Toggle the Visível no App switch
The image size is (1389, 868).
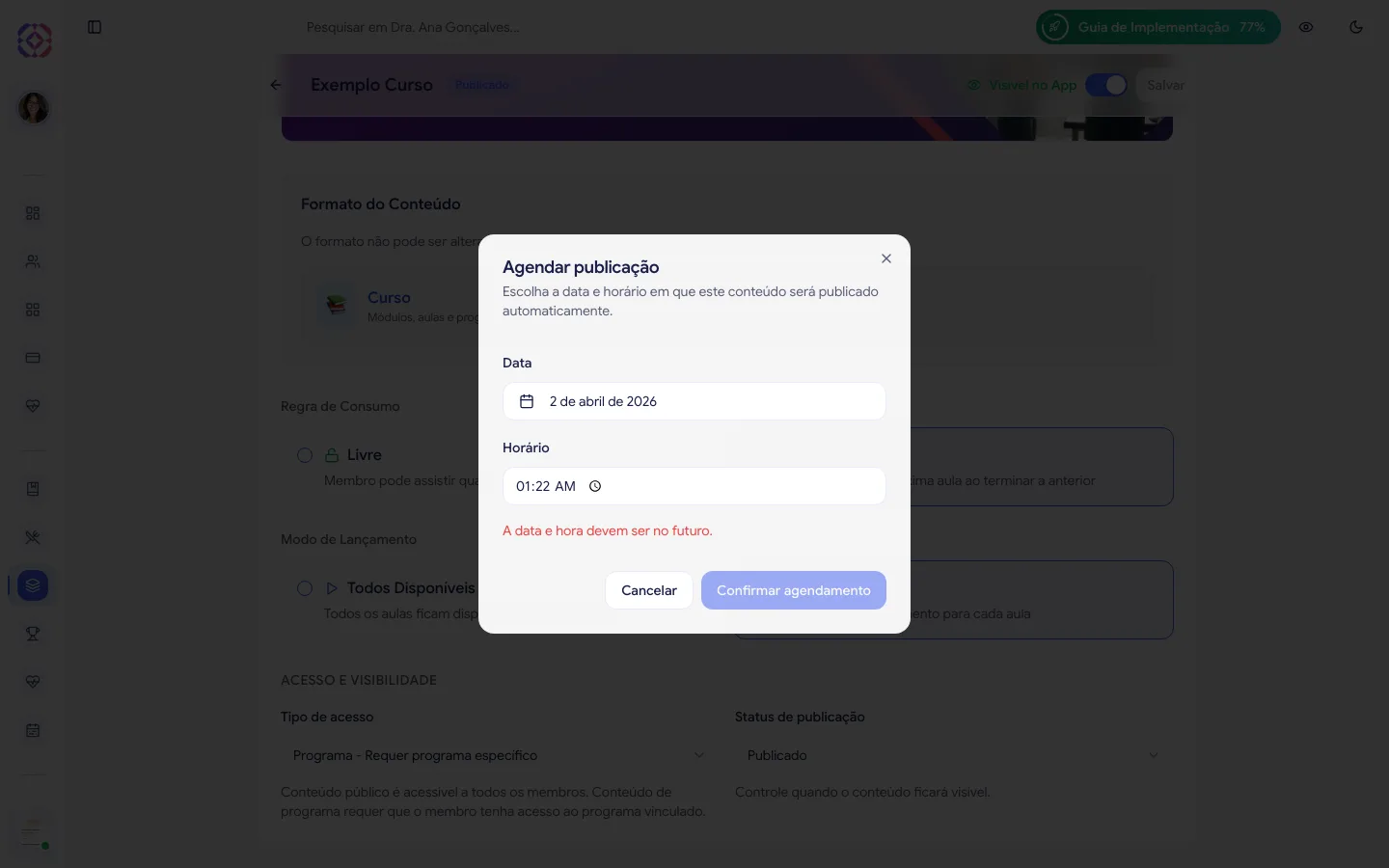tap(1106, 85)
